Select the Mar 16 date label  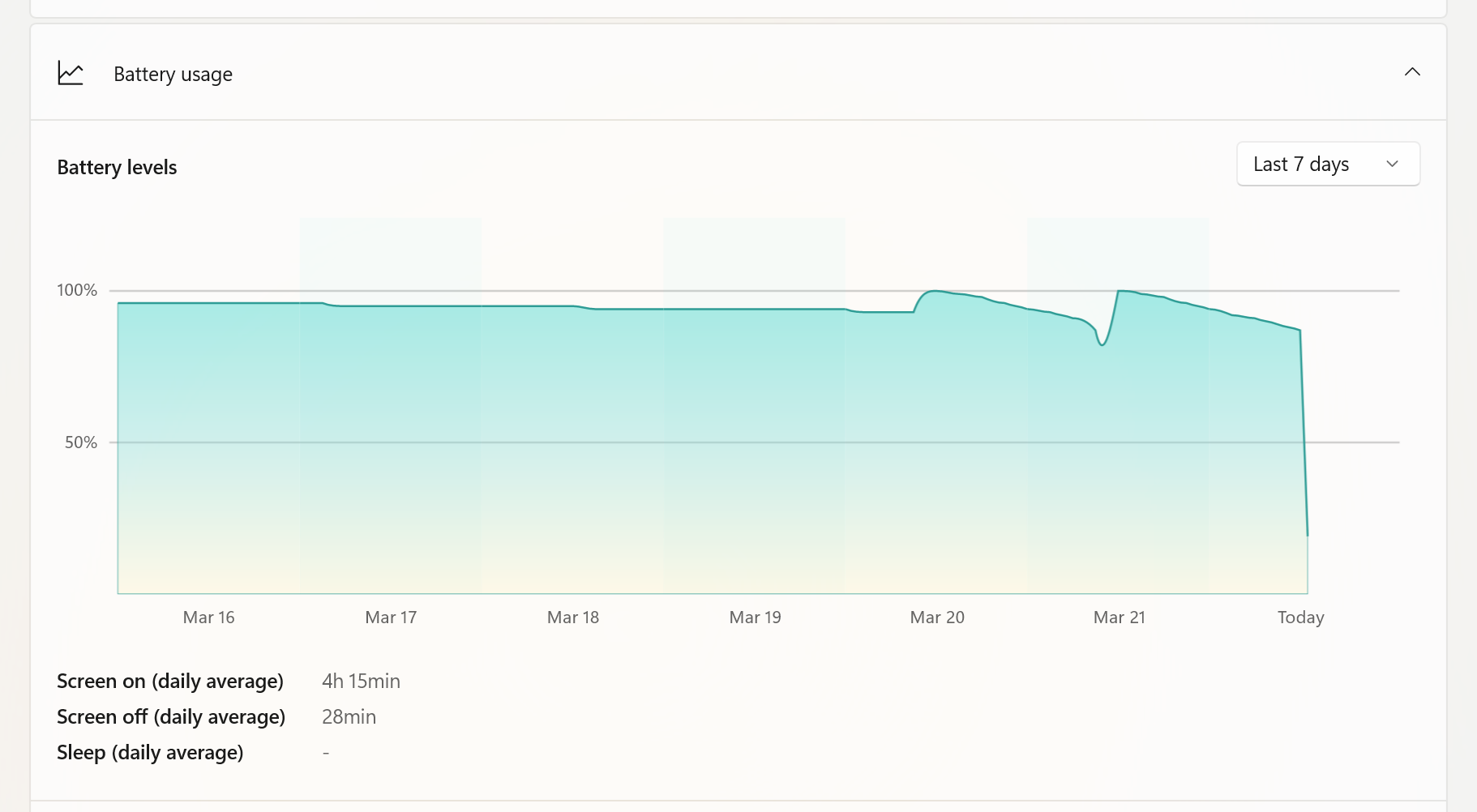pos(208,618)
